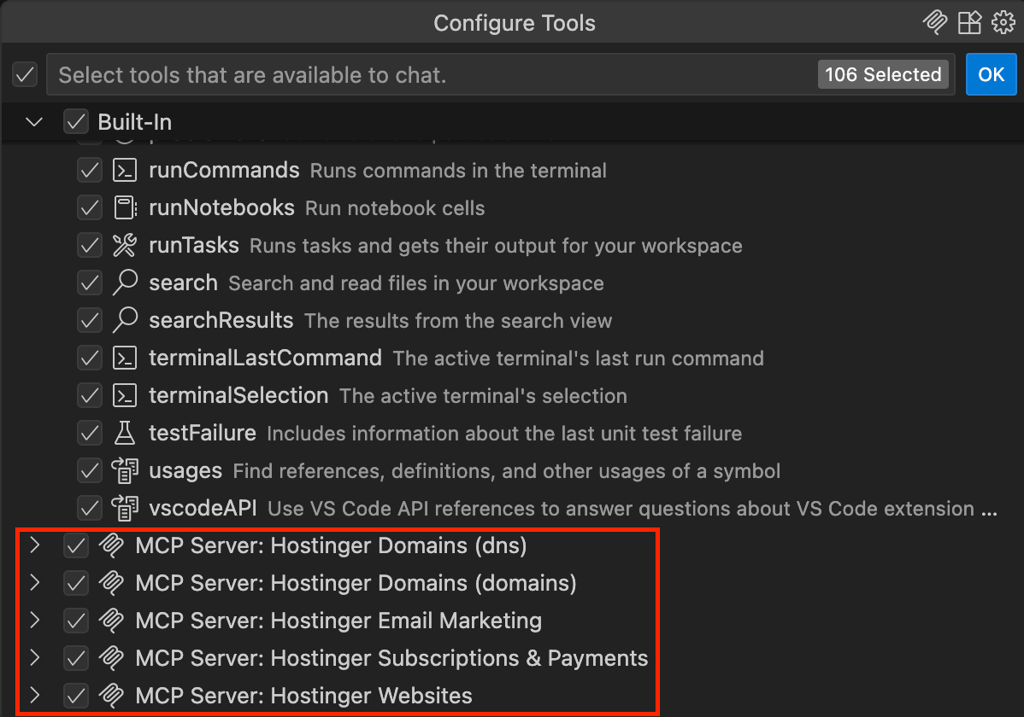The width and height of the screenshot is (1024, 717).
Task: Open the extensions icon in title bar
Action: click(969, 23)
